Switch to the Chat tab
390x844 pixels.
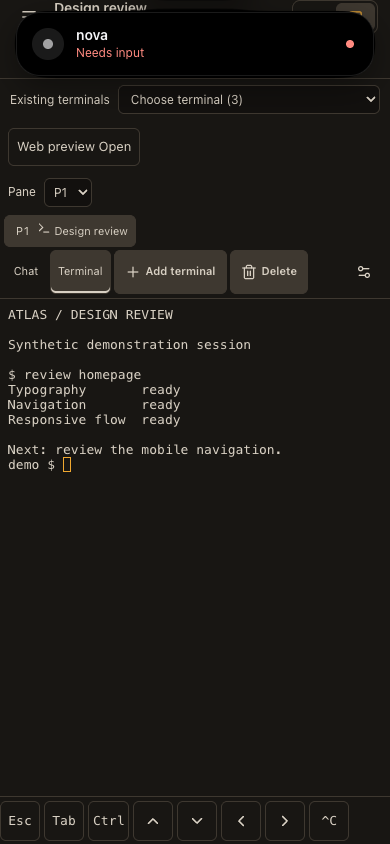[x=26, y=271]
